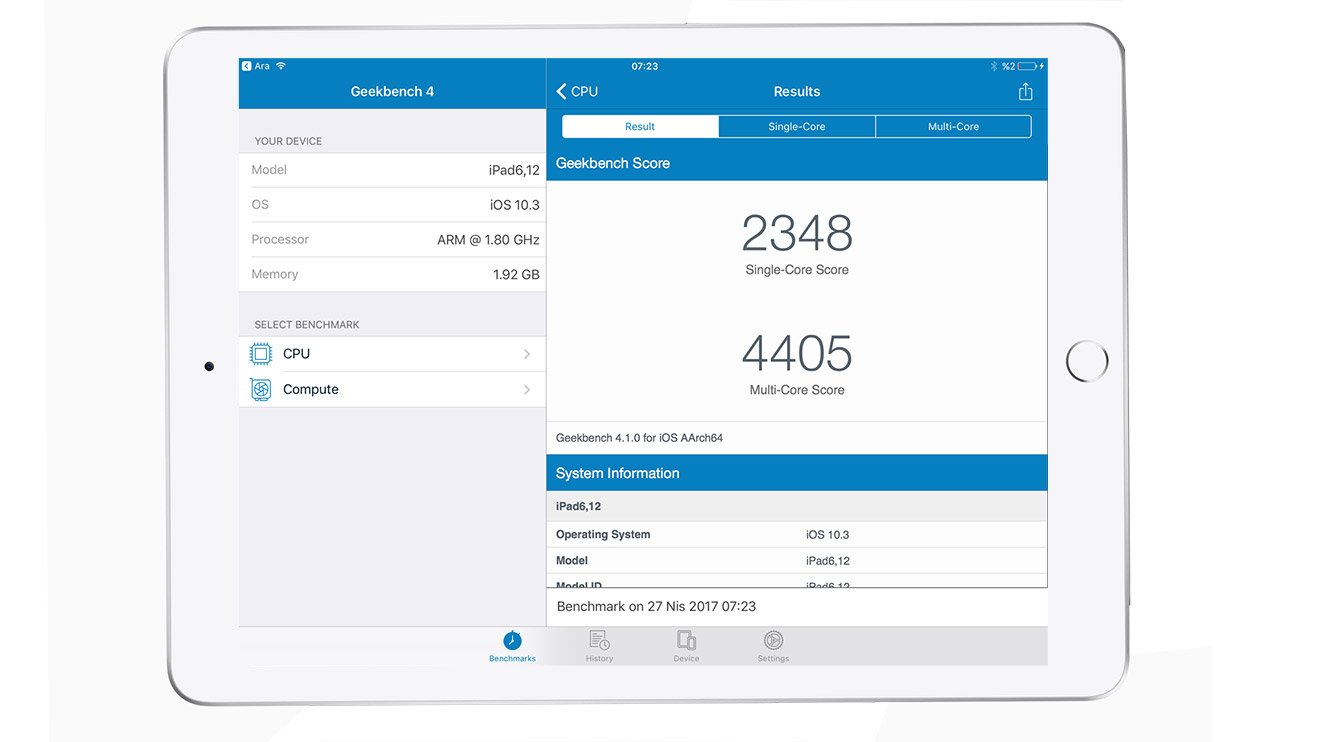Tap the Compute benchmark icon
The image size is (1320, 742).
261,390
